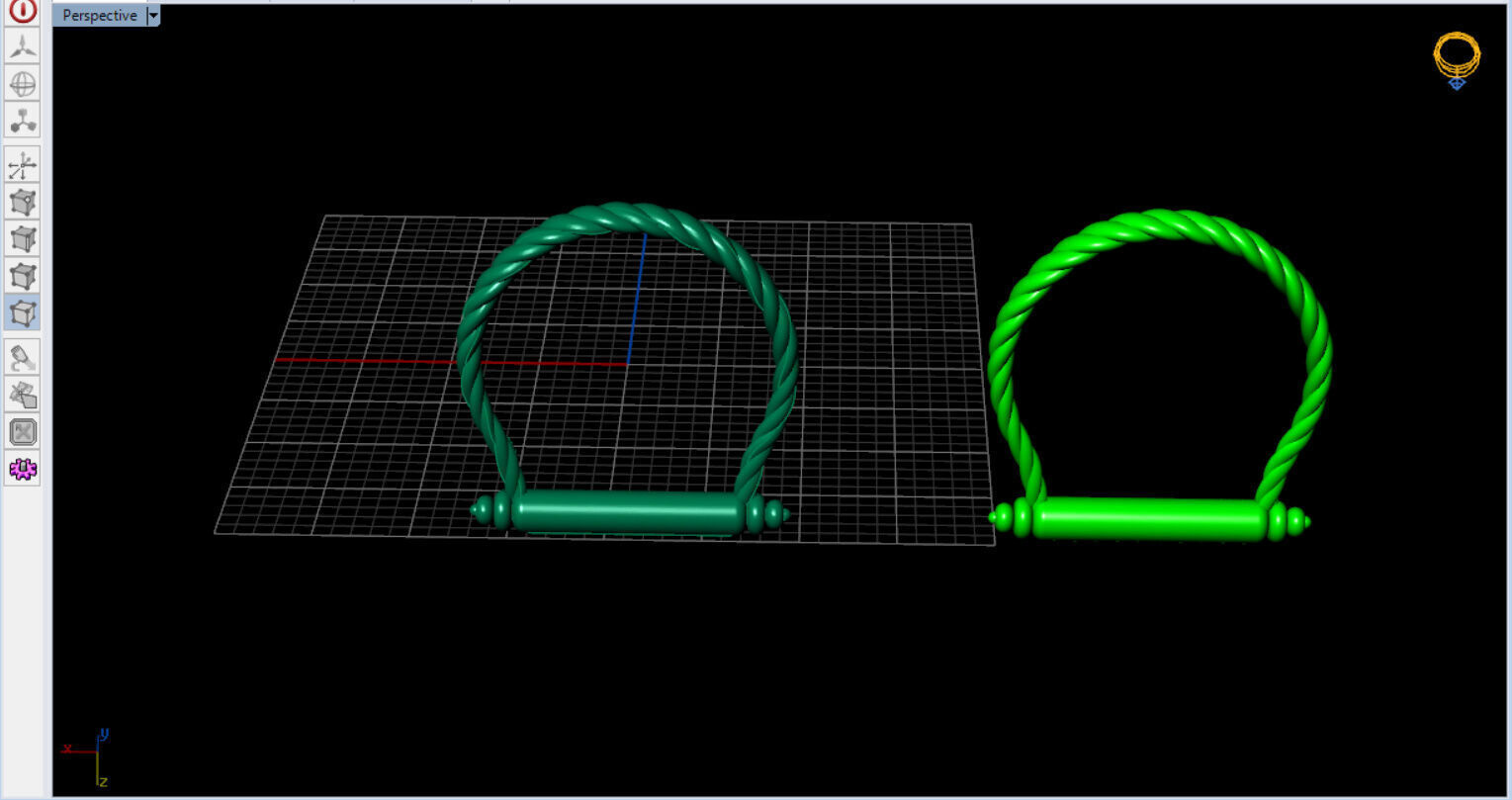
Task: Toggle the highlighted blue cube icon
Action: tap(22, 313)
